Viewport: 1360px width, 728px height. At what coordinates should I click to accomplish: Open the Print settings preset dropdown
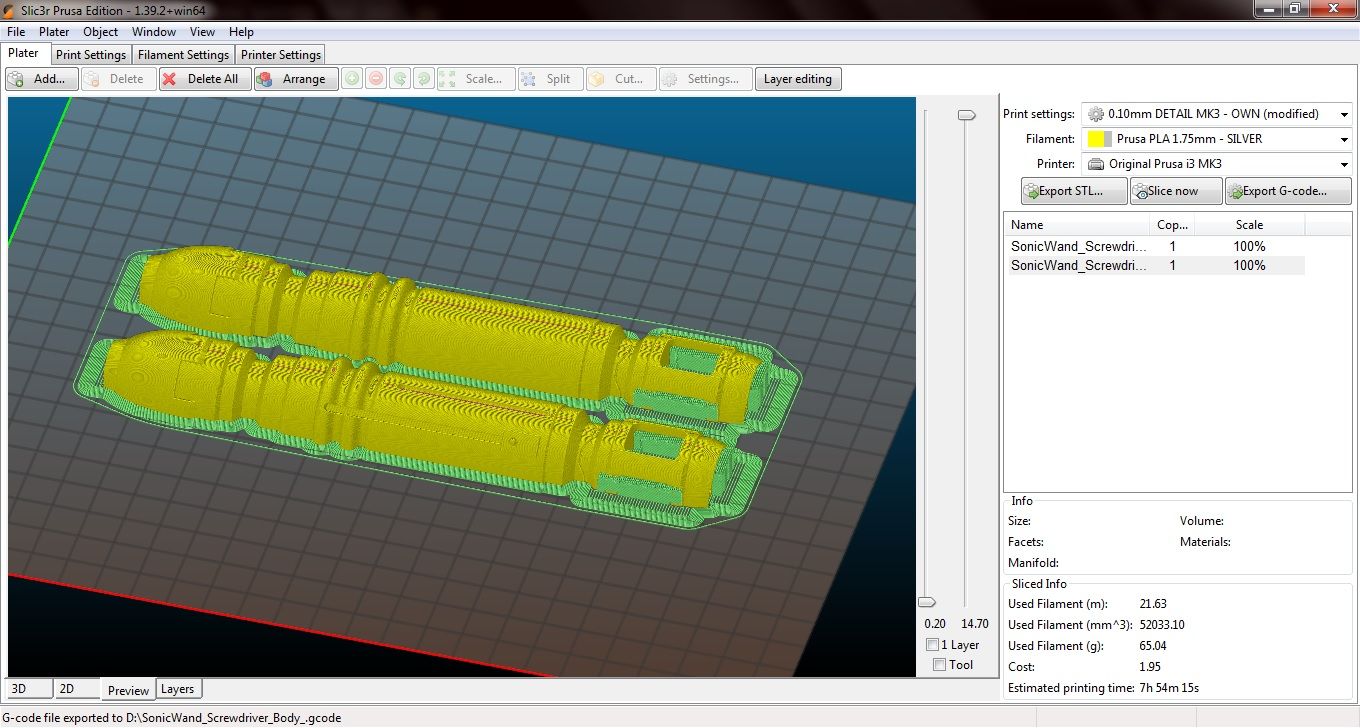click(x=1218, y=114)
